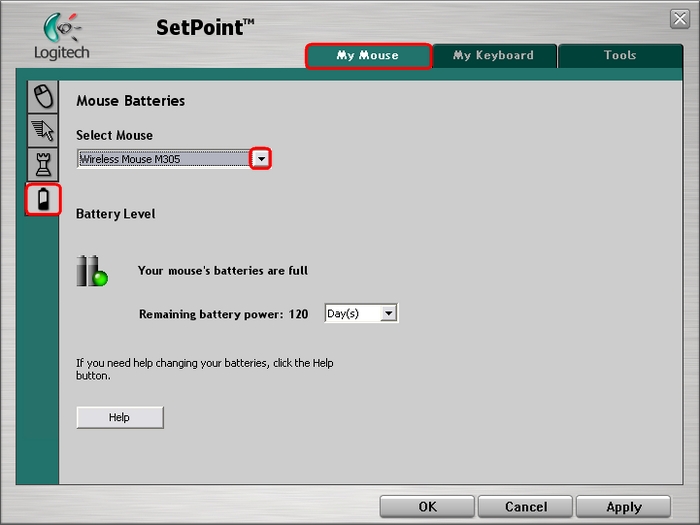Confirm settings with the OK button
Viewport: 700px width, 525px height.
(x=427, y=507)
